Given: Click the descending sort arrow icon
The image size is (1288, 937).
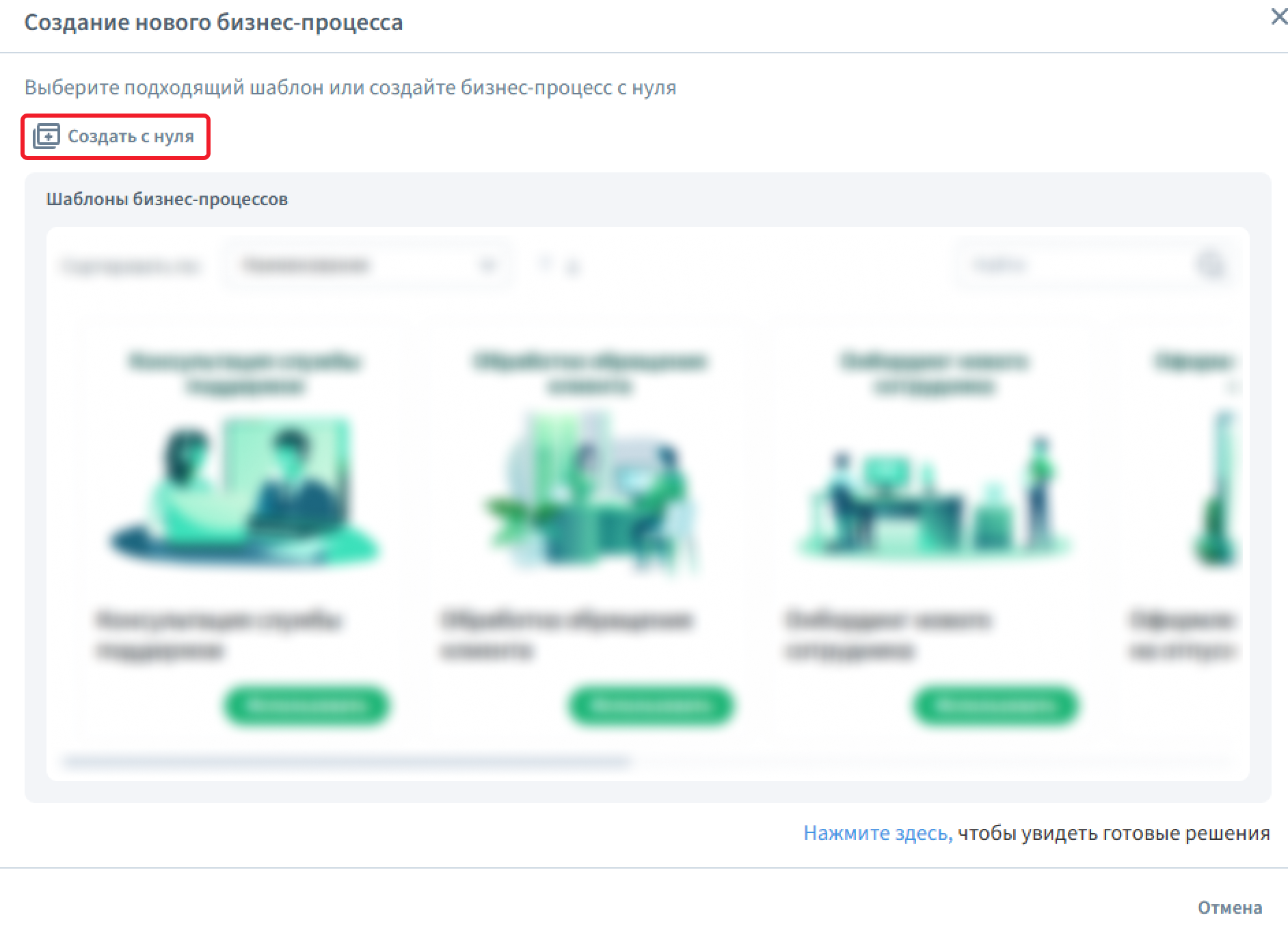Looking at the screenshot, I should coord(573,267).
